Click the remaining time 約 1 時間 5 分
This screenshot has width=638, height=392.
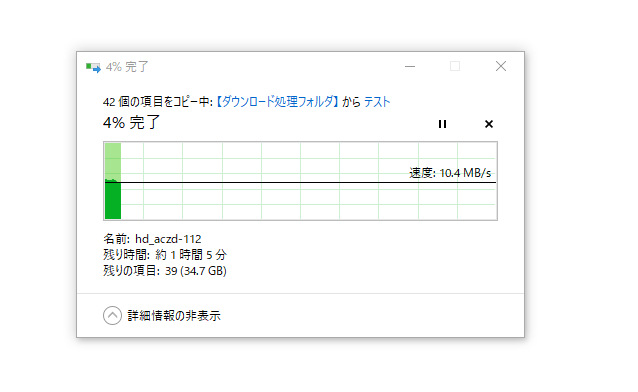[x=191, y=255]
